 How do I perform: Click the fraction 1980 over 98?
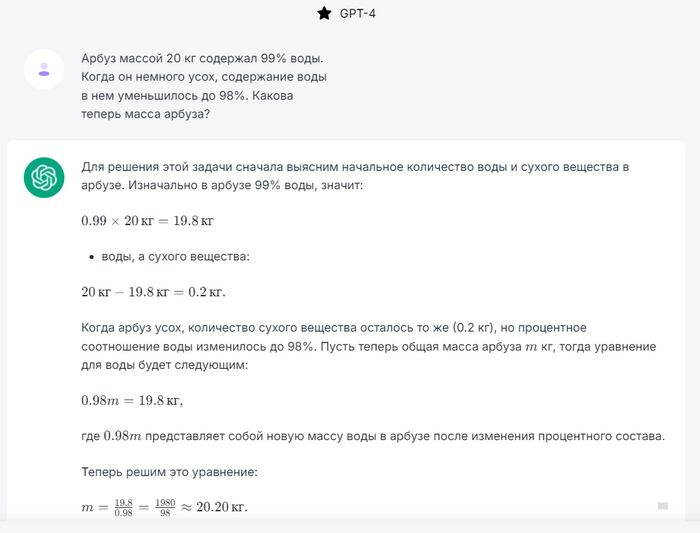coord(164,507)
